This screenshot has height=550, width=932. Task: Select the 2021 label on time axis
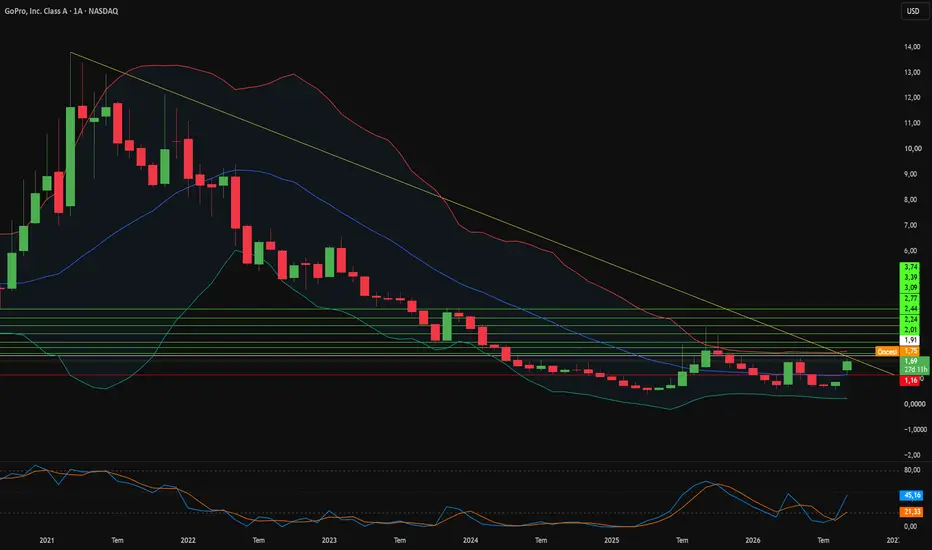(x=47, y=540)
